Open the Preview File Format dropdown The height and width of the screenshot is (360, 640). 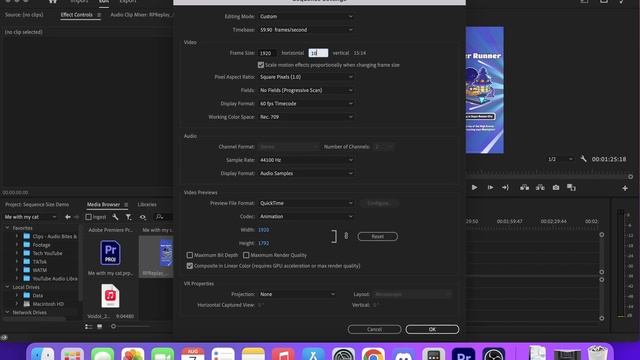pyautogui.click(x=306, y=203)
